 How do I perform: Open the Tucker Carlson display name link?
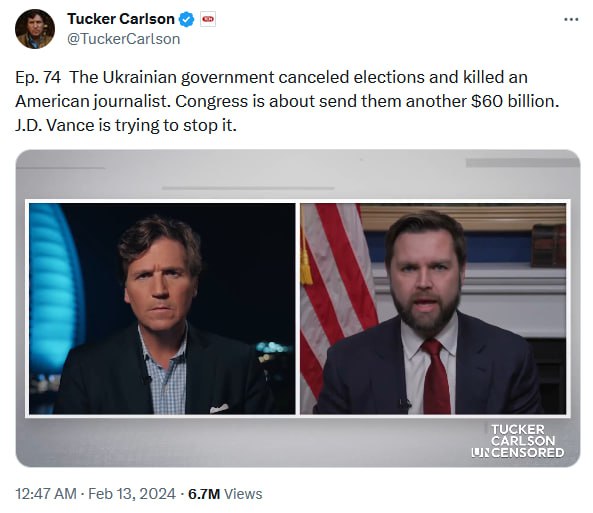(x=121, y=19)
